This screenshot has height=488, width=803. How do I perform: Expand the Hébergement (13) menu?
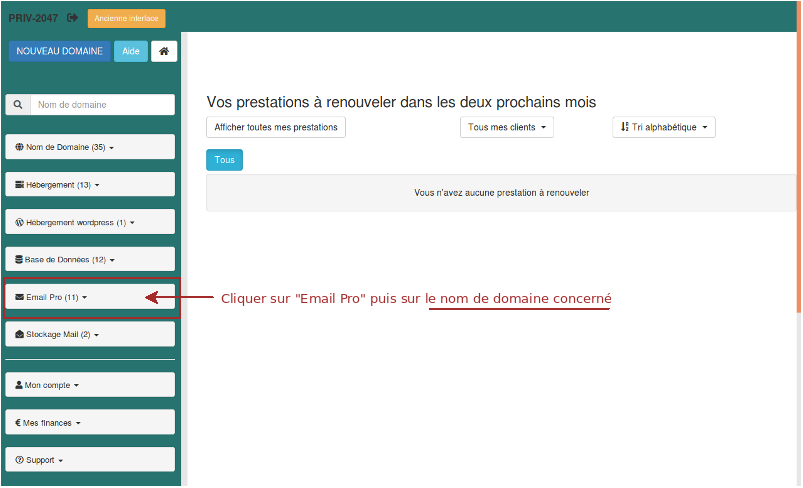pos(90,184)
